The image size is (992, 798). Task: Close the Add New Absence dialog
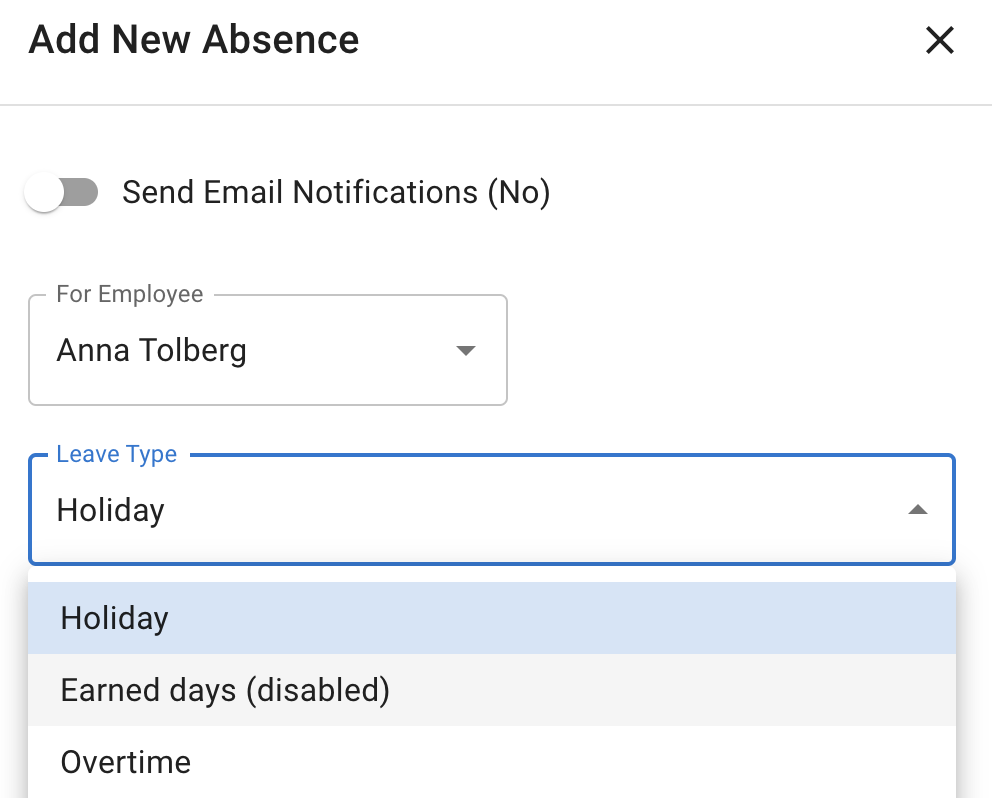(x=939, y=40)
